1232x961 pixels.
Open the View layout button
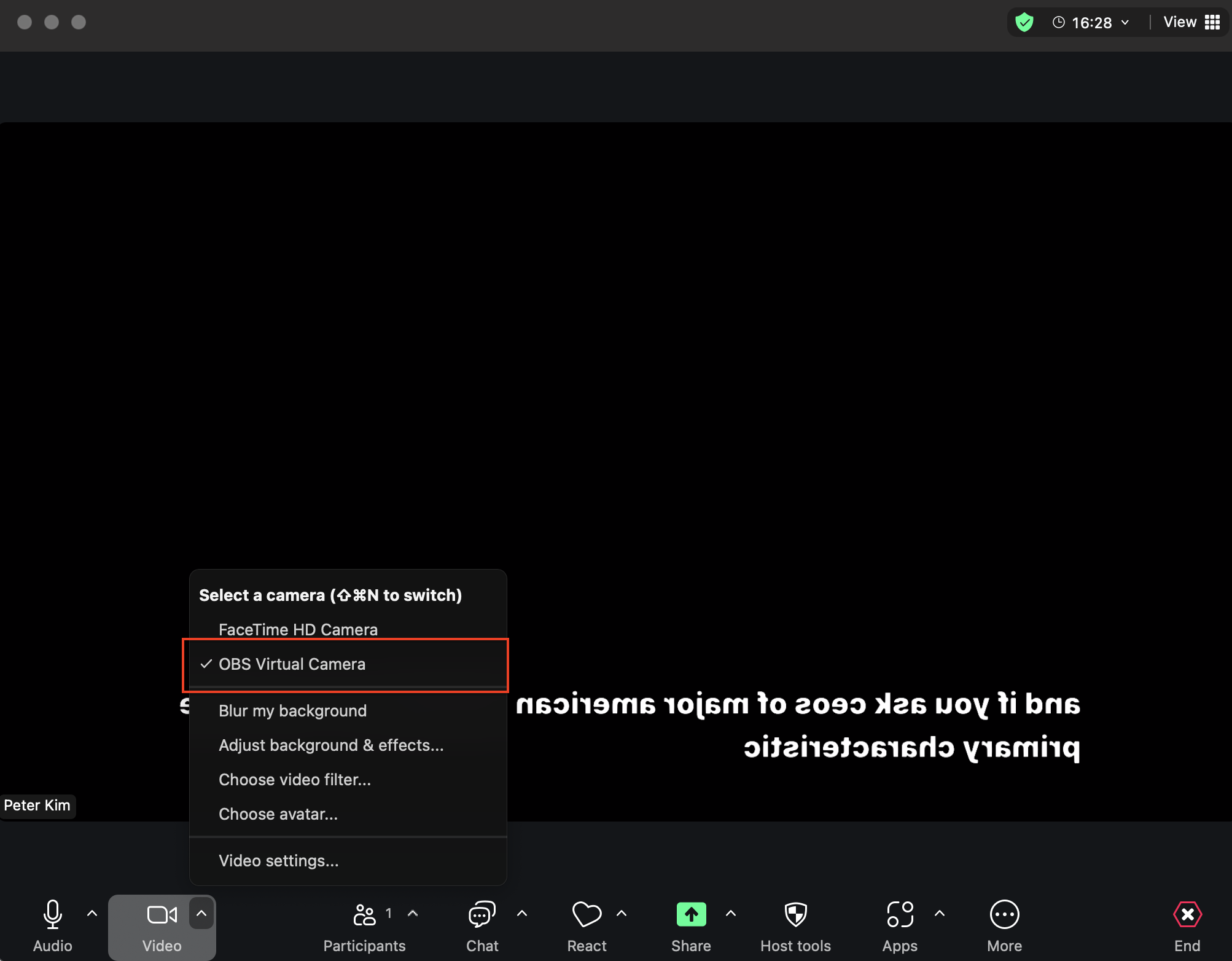1191,23
